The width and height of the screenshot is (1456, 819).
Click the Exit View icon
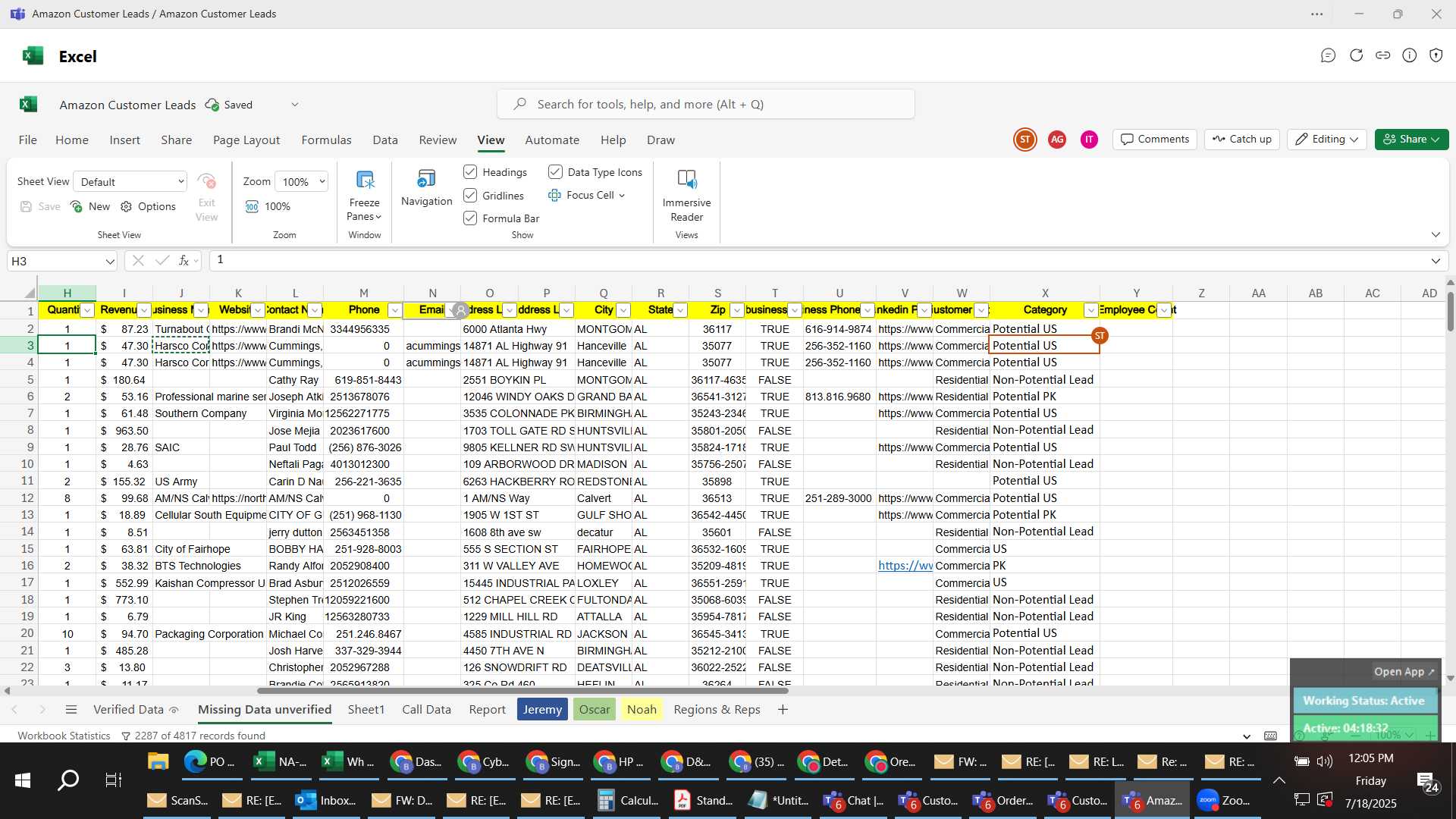[x=206, y=181]
